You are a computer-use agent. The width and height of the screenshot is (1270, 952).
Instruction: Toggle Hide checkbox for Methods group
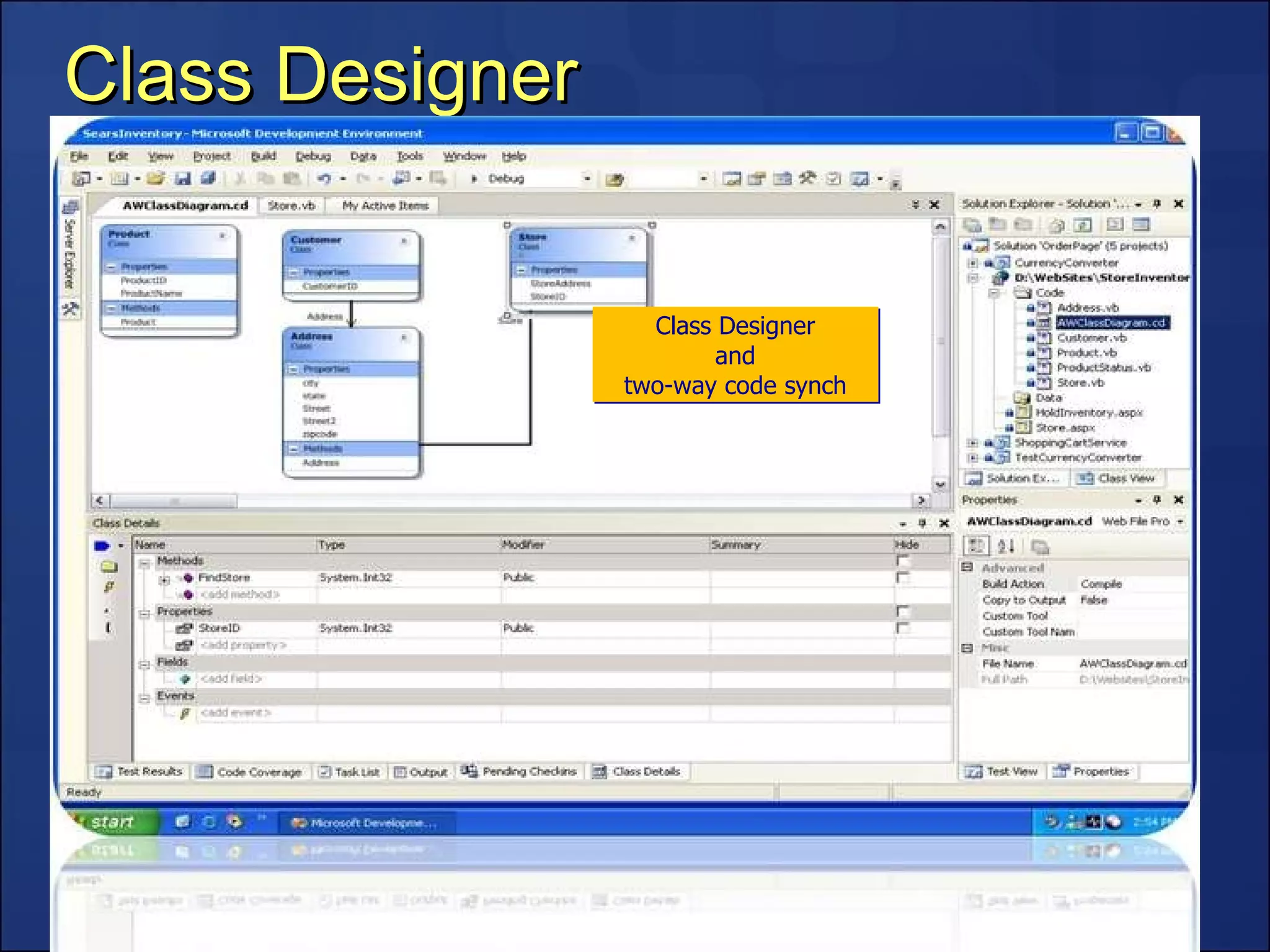coord(903,562)
